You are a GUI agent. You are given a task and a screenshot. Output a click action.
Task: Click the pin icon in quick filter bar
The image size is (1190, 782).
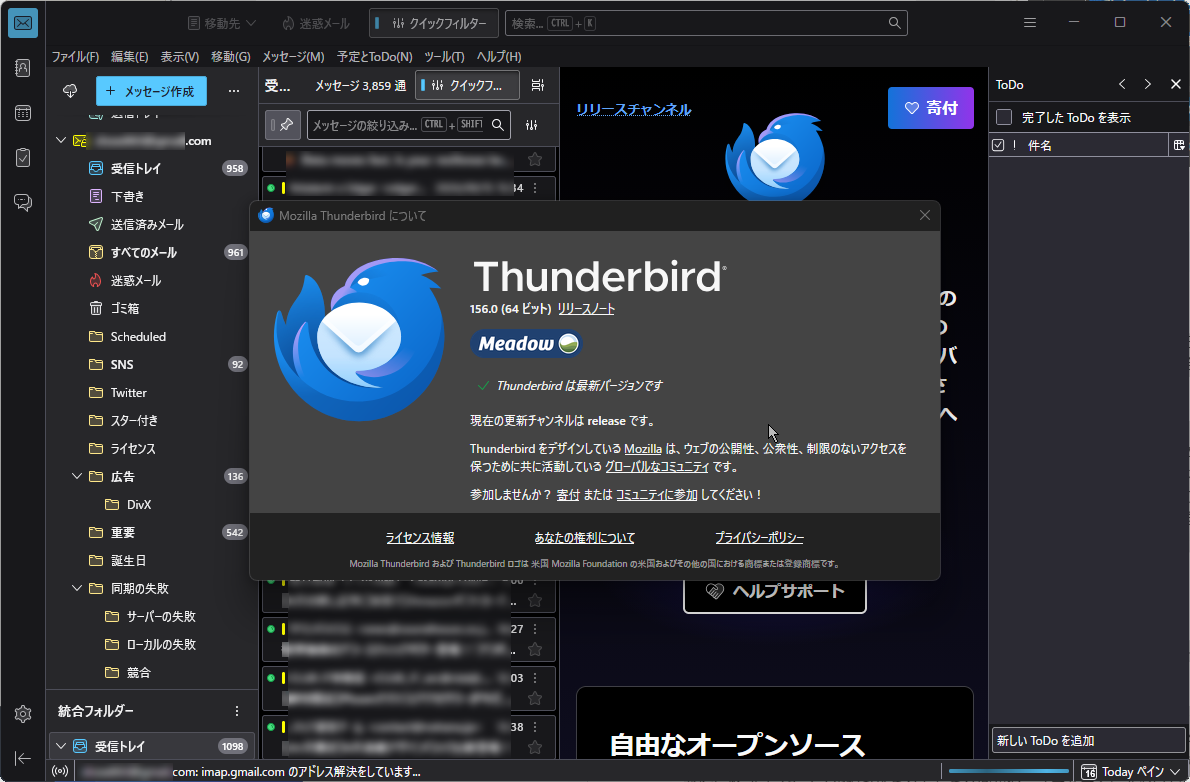coord(283,125)
